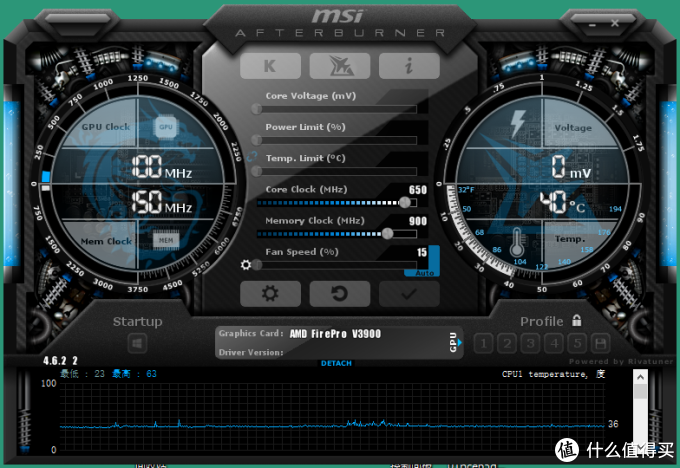
Task: Click AMD FirePro V3900 card name
Action: point(335,334)
